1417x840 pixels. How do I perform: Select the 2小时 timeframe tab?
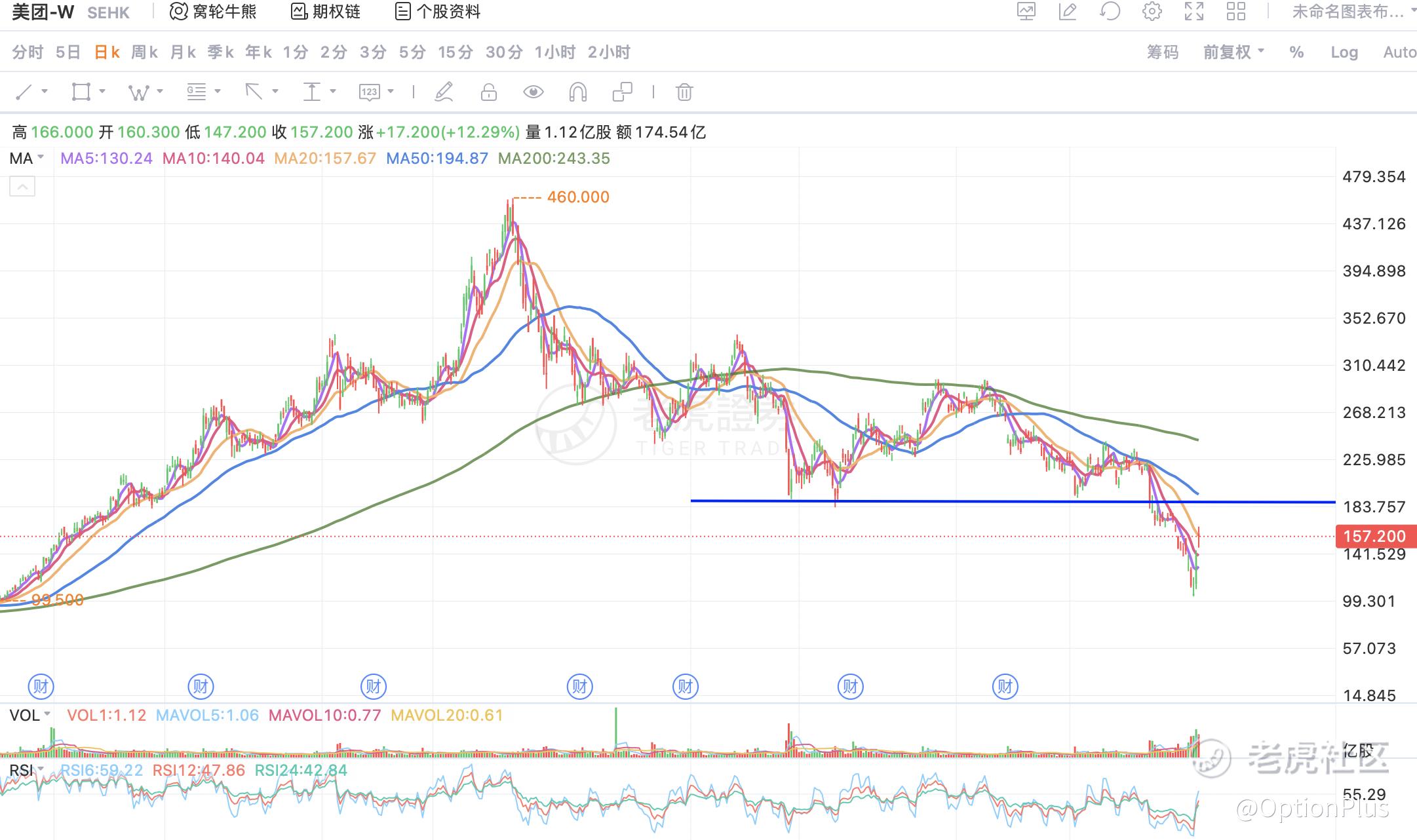[x=609, y=52]
